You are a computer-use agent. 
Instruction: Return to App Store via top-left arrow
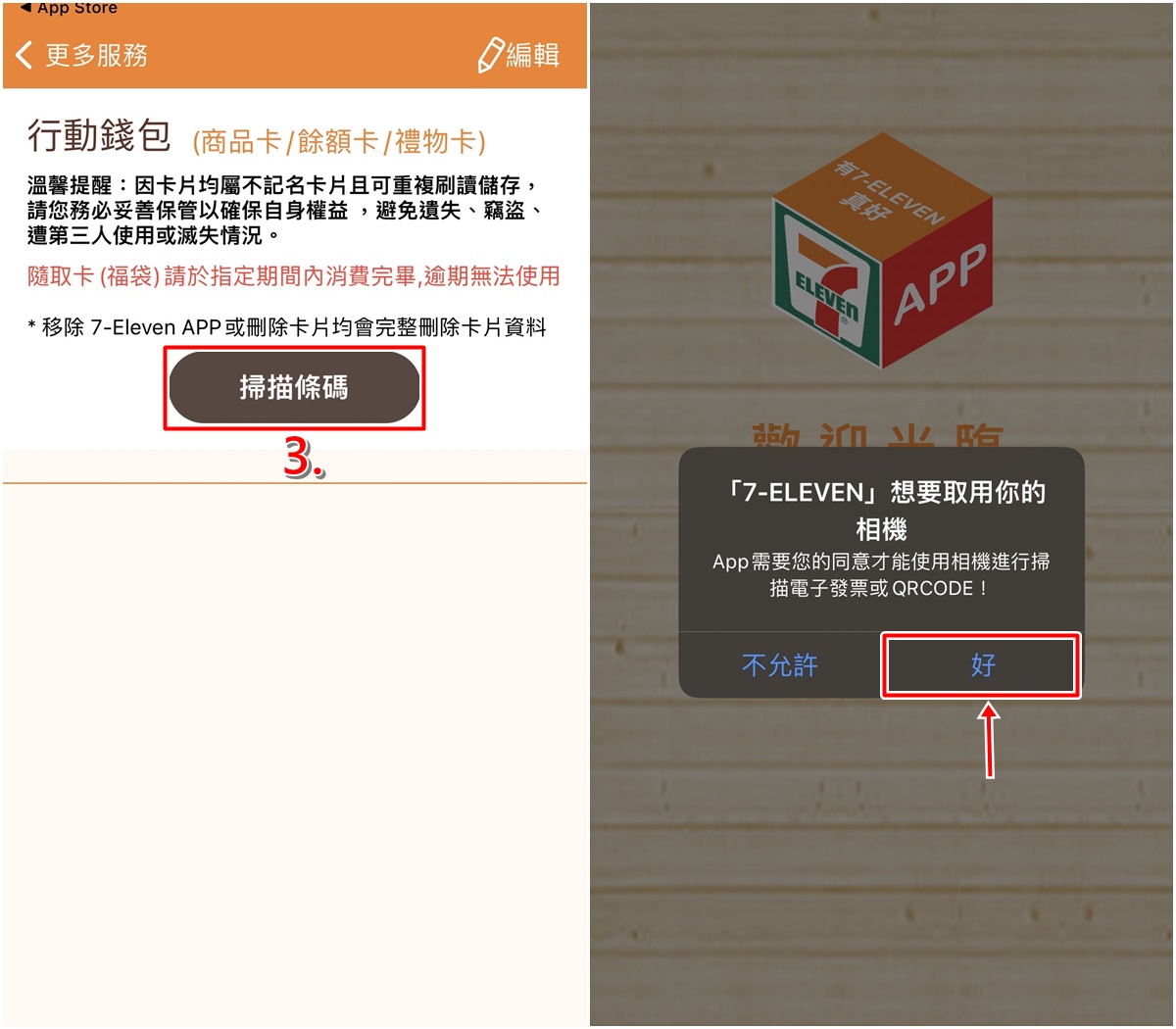click(x=25, y=8)
